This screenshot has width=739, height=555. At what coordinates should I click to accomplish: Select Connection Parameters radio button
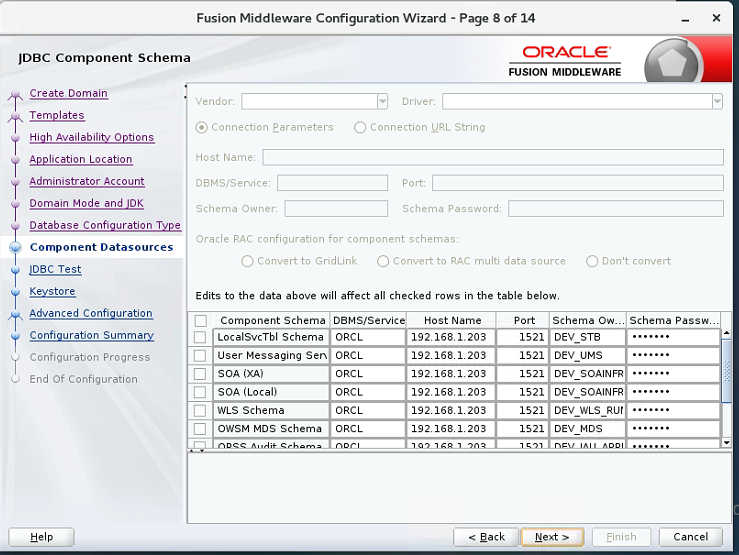coord(201,128)
